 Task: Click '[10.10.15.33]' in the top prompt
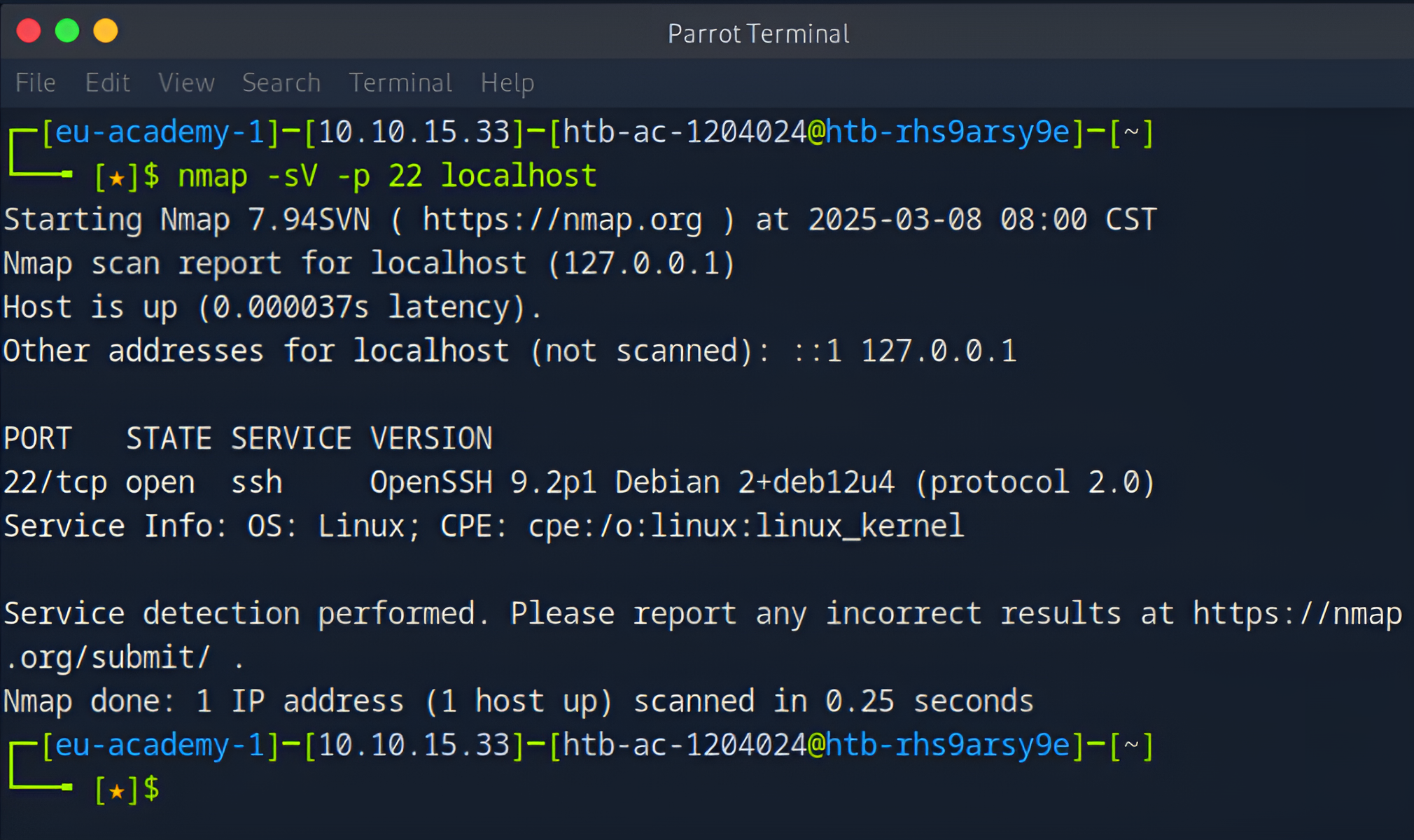(414, 132)
